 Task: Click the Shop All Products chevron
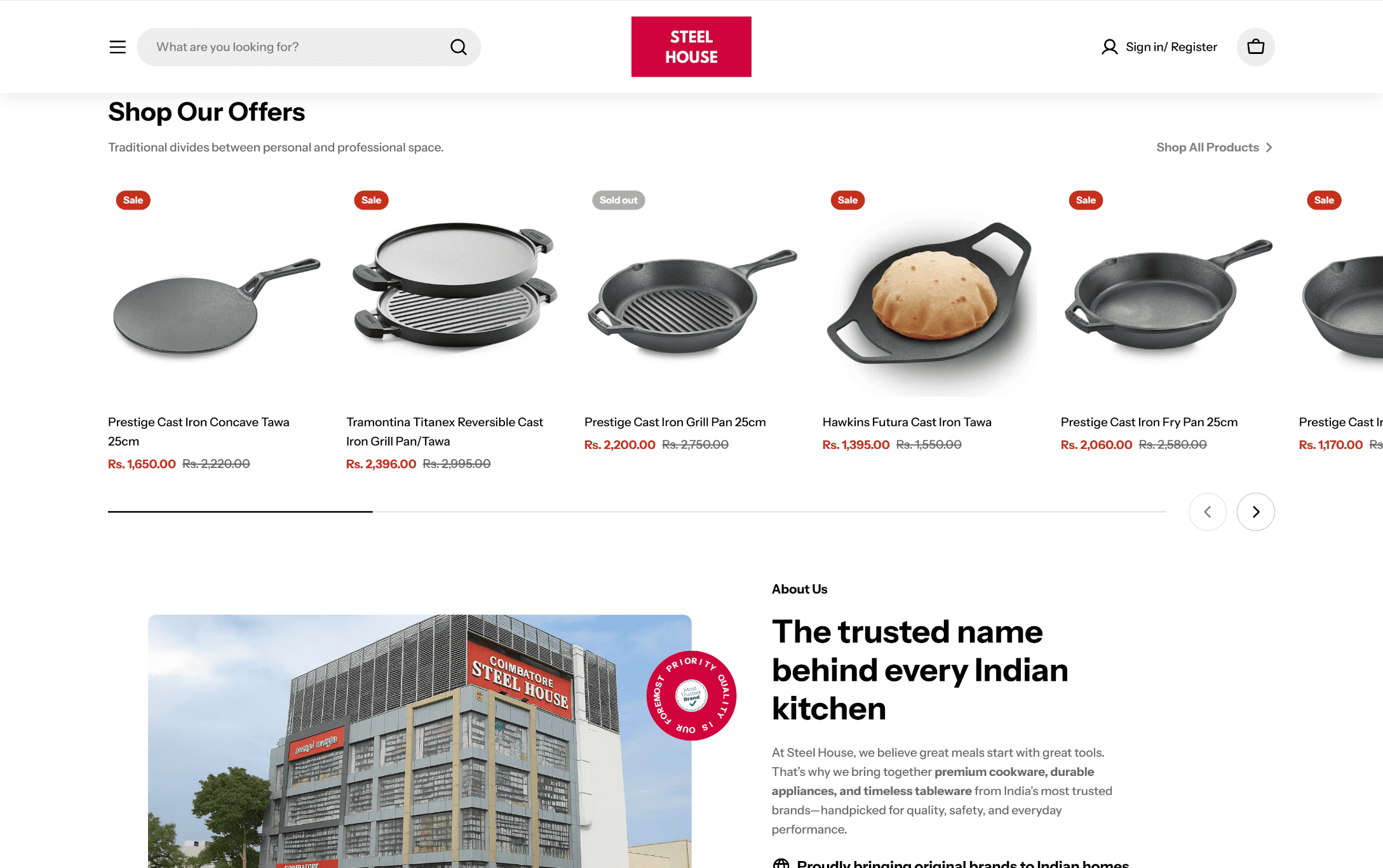pos(1269,147)
